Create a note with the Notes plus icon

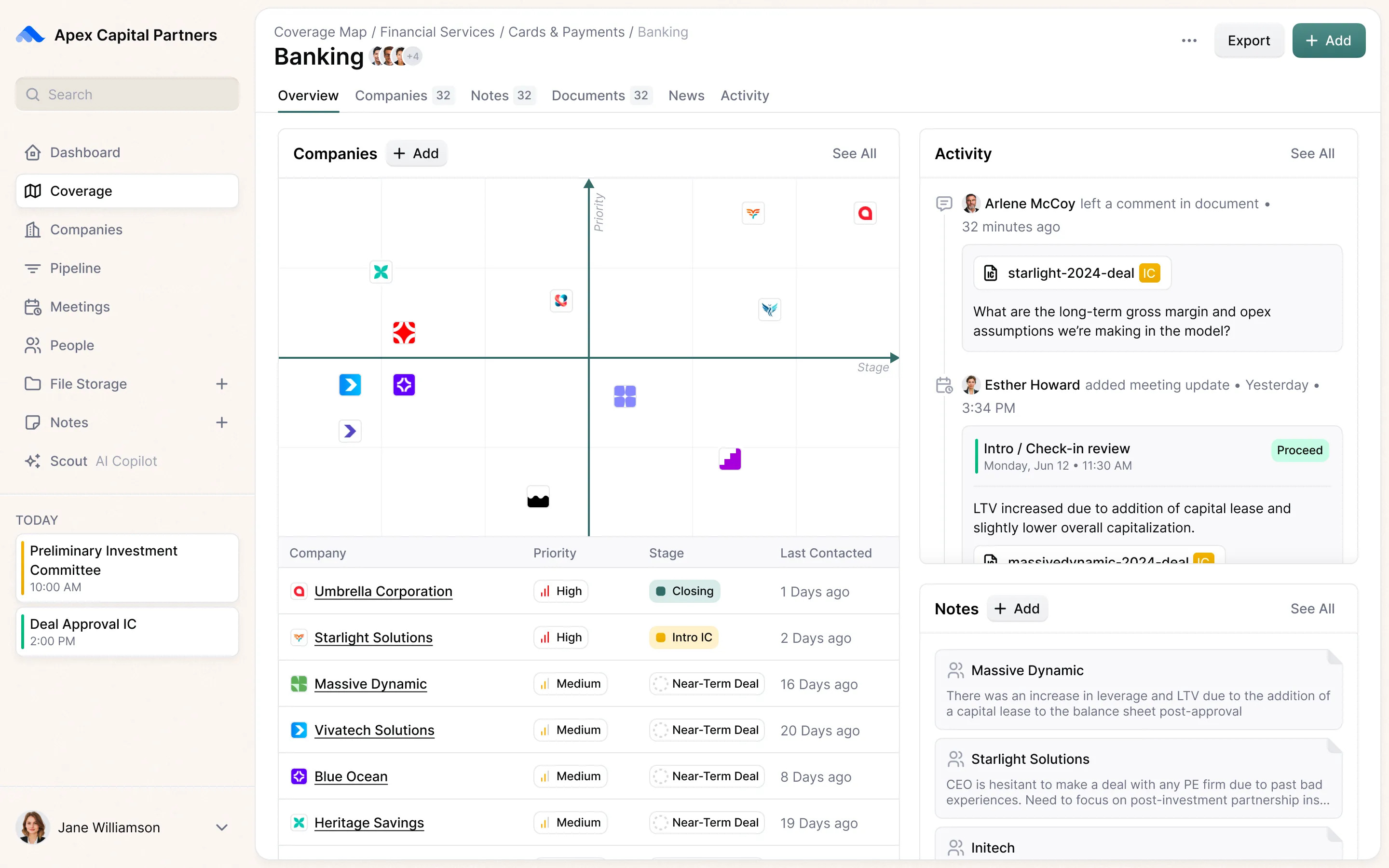[x=222, y=422]
